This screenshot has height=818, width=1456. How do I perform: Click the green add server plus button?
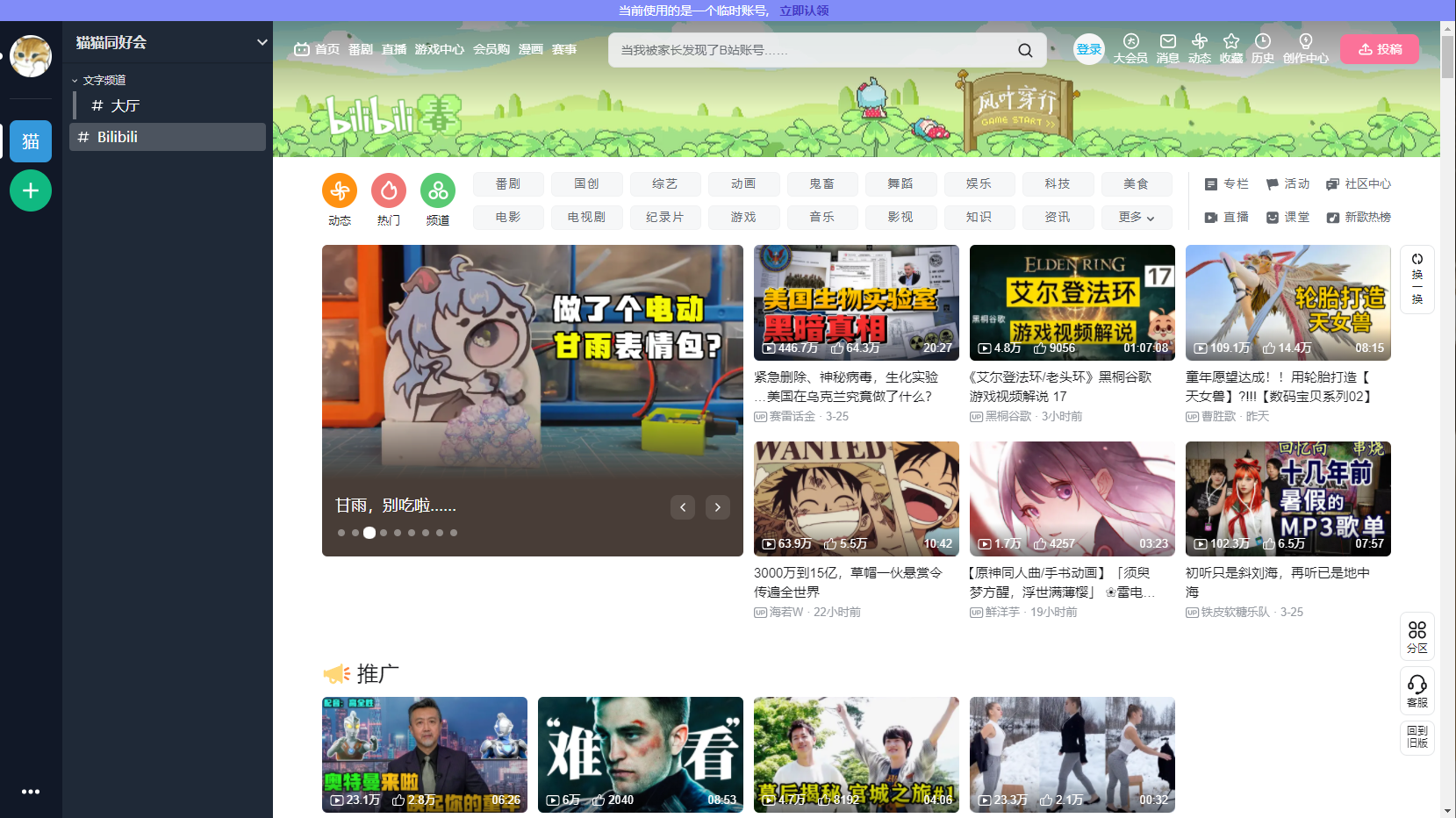31,190
